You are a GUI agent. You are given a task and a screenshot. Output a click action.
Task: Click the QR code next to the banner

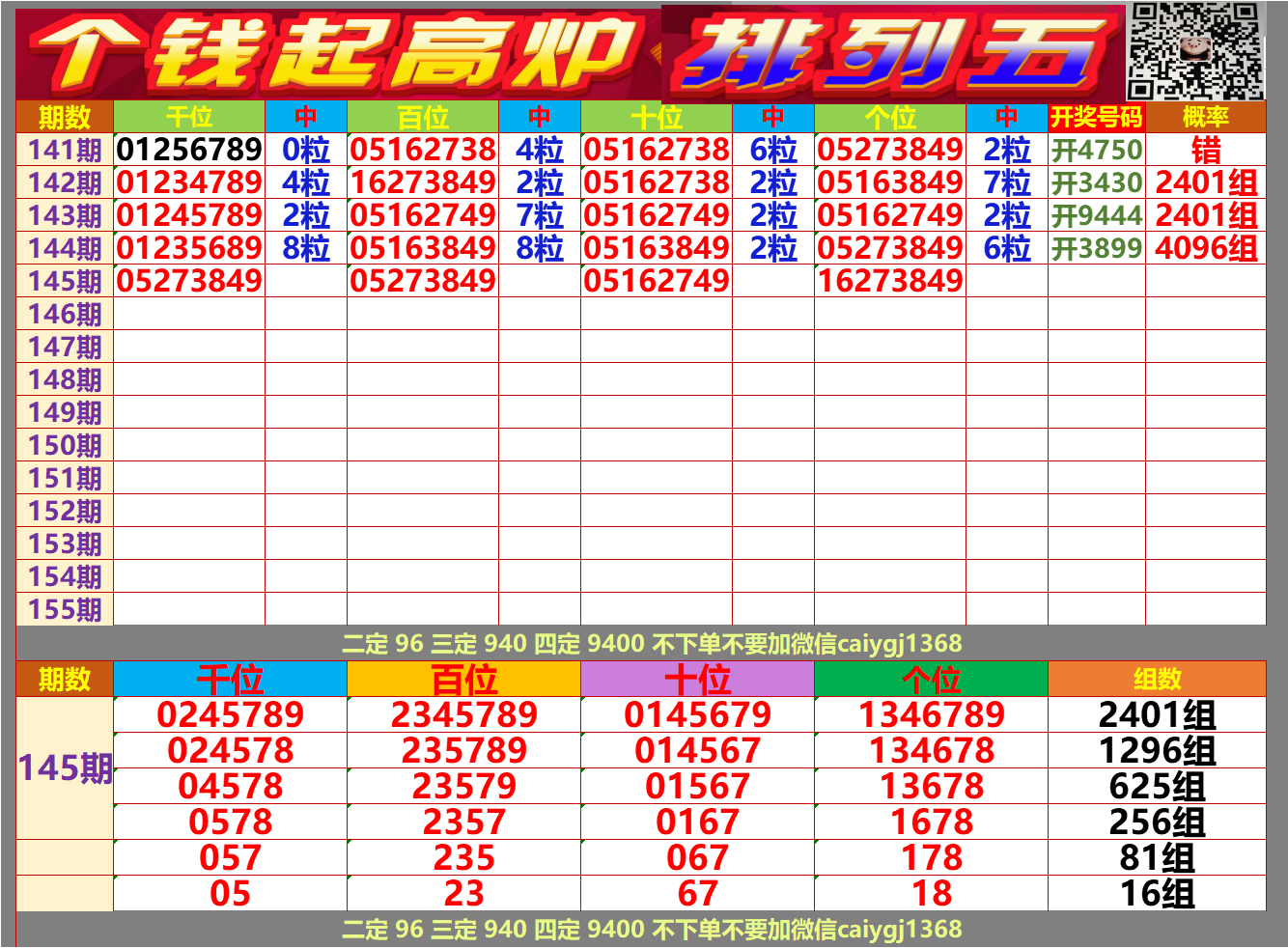click(x=1195, y=51)
